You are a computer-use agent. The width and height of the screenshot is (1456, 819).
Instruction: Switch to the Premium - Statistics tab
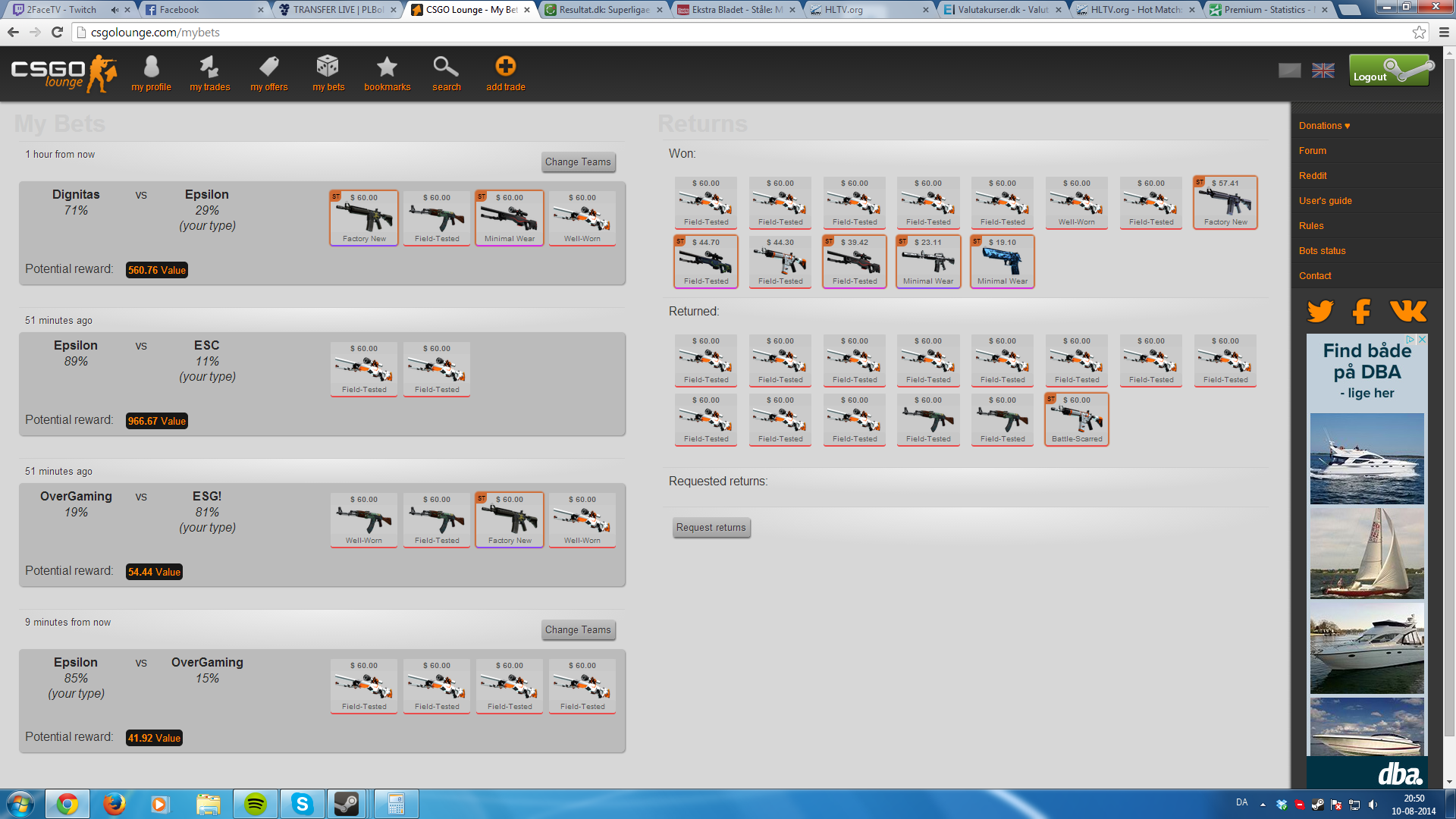pyautogui.click(x=1268, y=10)
